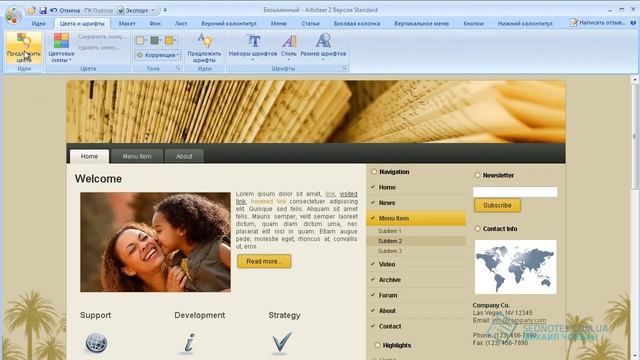This screenshot has height=360, width=640.
Task: Click the Read more... button
Action: point(264,261)
